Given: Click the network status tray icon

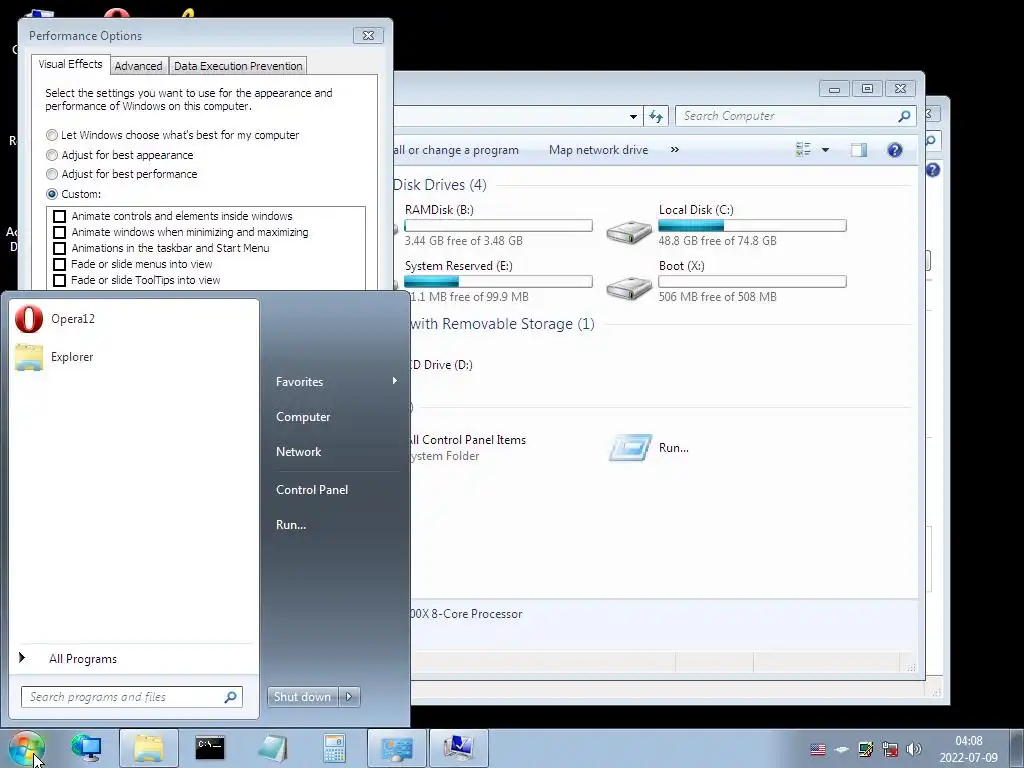Looking at the screenshot, I should coord(889,749).
